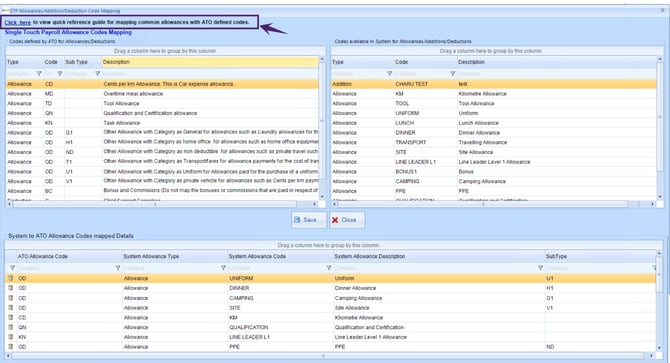Click Description filter field in ATO grid
The image size is (670, 363).
point(210,73)
